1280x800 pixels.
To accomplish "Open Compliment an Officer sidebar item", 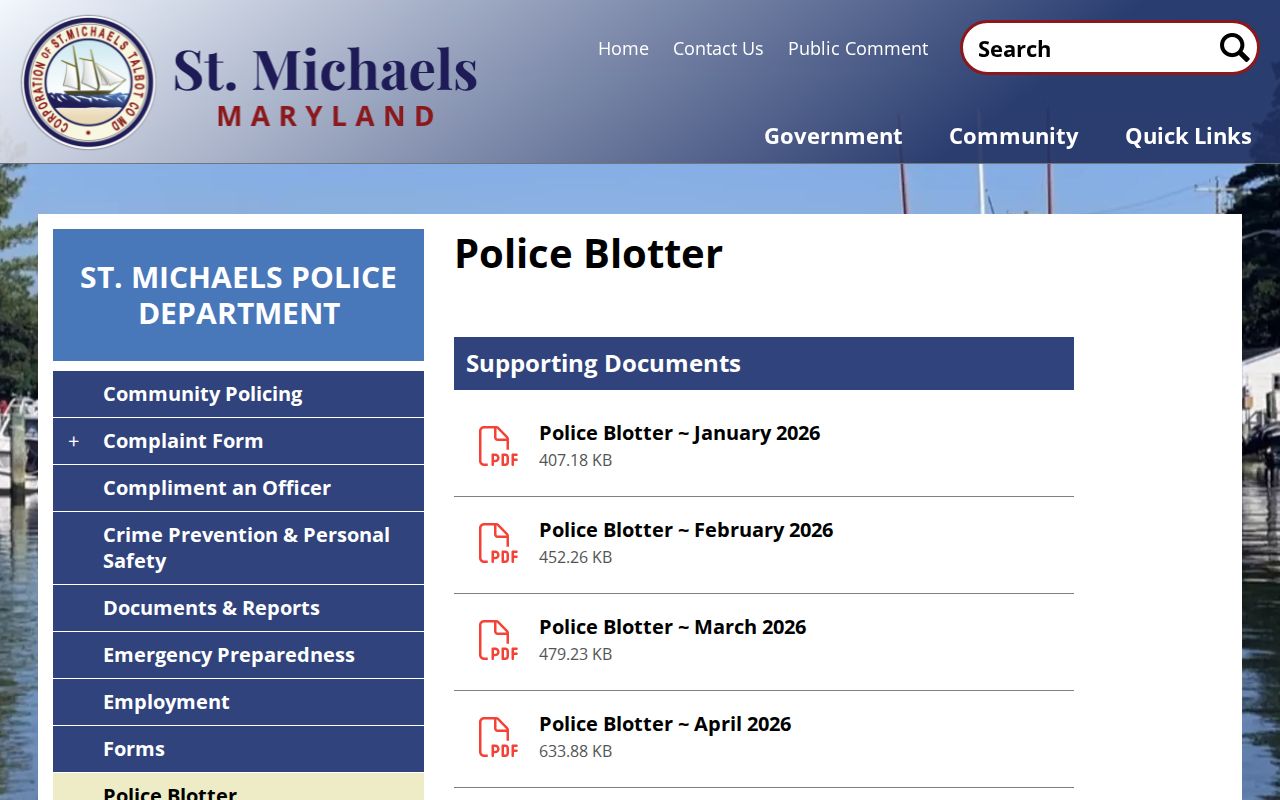I will coord(238,488).
